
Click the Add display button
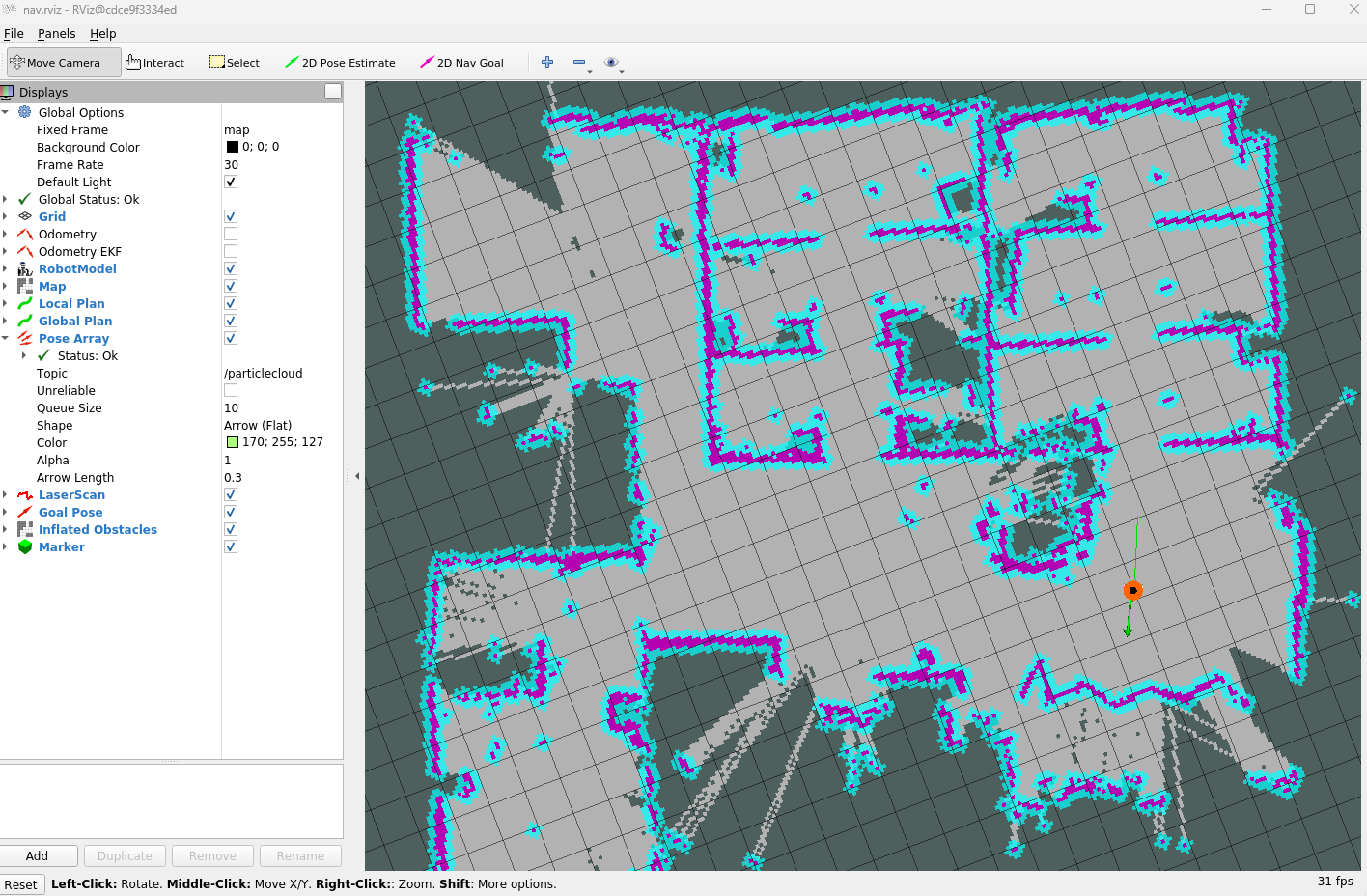click(x=38, y=855)
